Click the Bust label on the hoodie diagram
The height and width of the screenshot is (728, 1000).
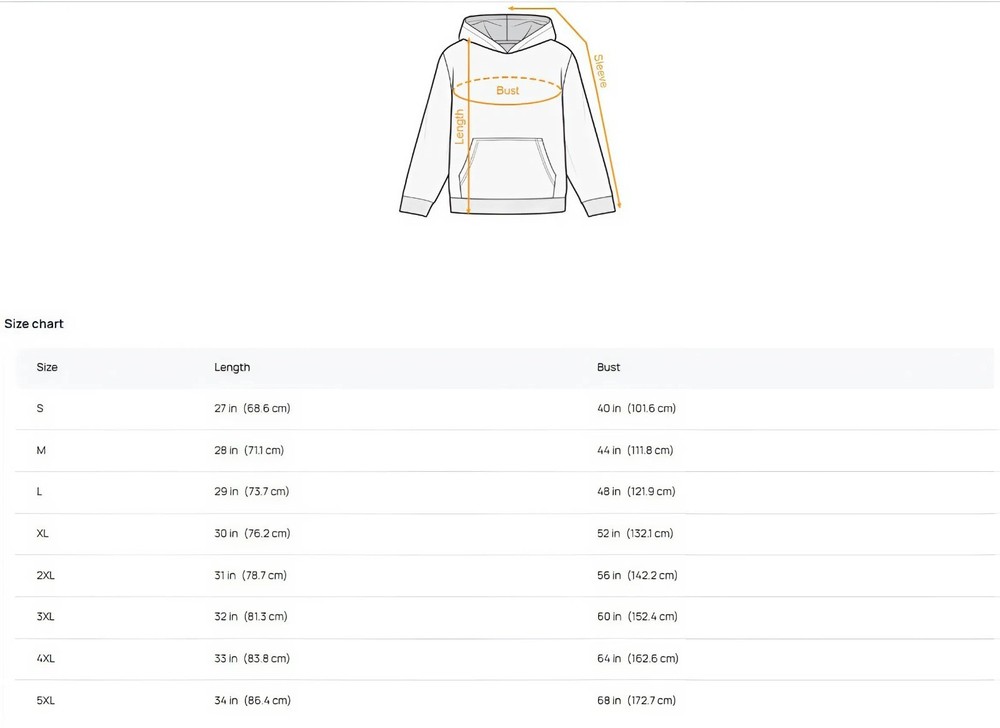click(508, 91)
